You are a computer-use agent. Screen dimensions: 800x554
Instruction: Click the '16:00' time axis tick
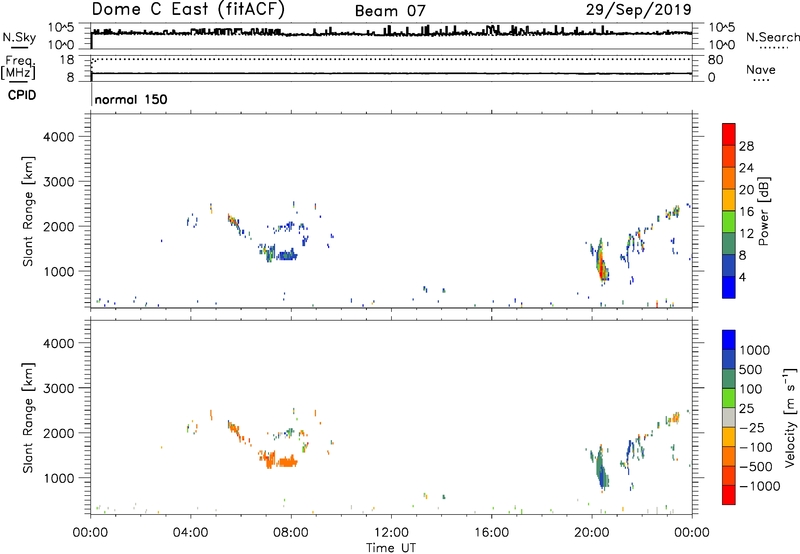(491, 533)
